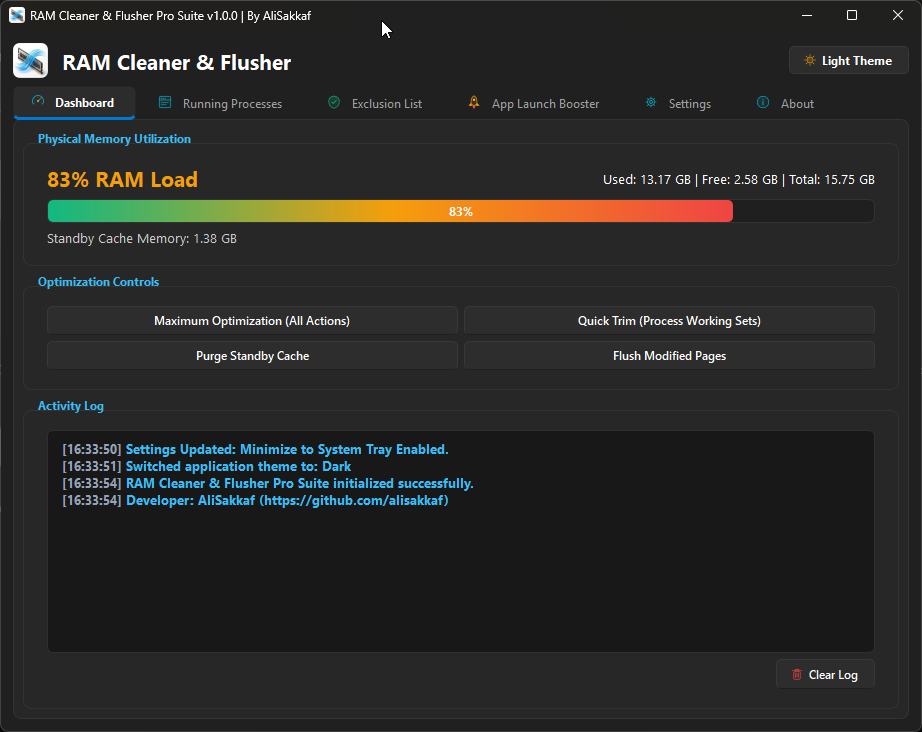Open the Dashboard tab
The image size is (922, 732).
[x=75, y=103]
